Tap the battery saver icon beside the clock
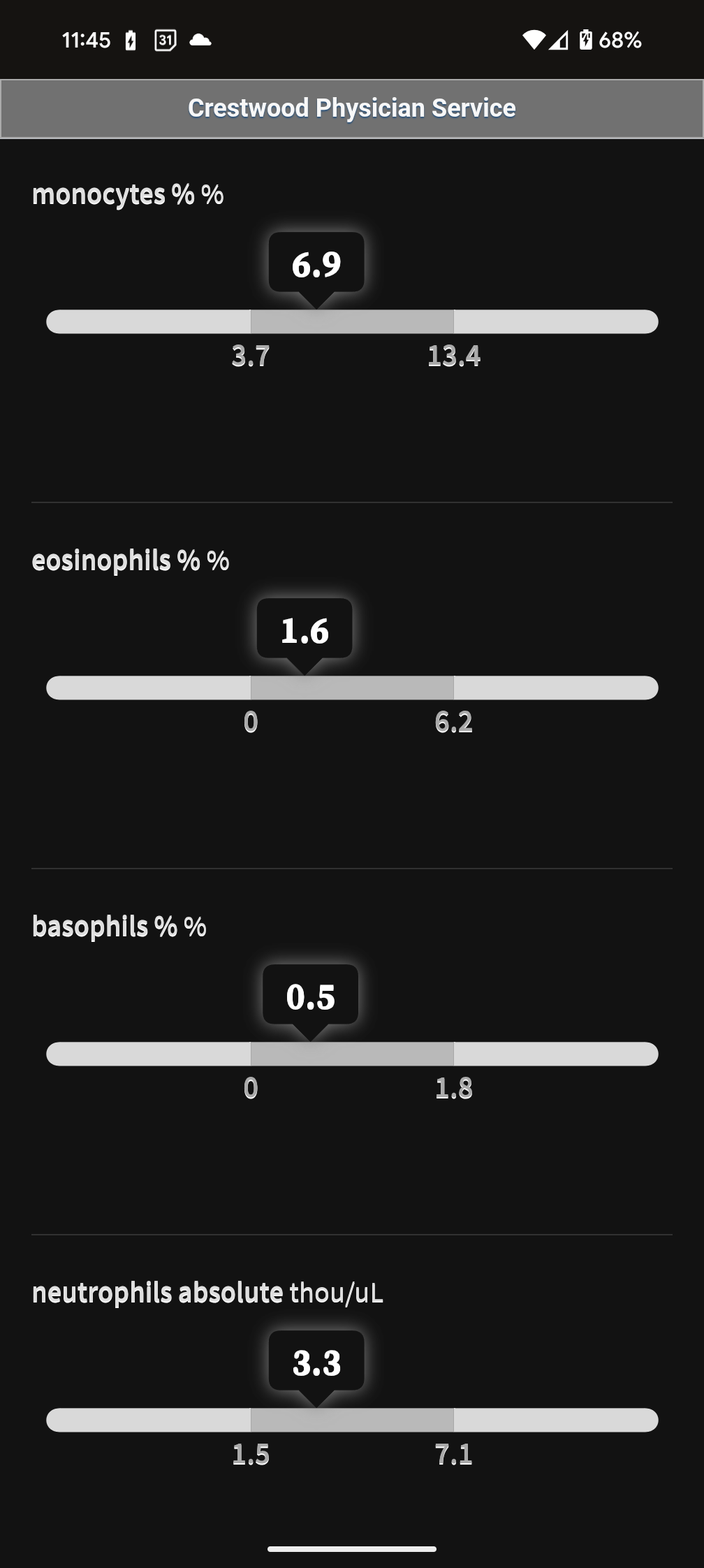This screenshot has width=704, height=1568. pos(131,41)
